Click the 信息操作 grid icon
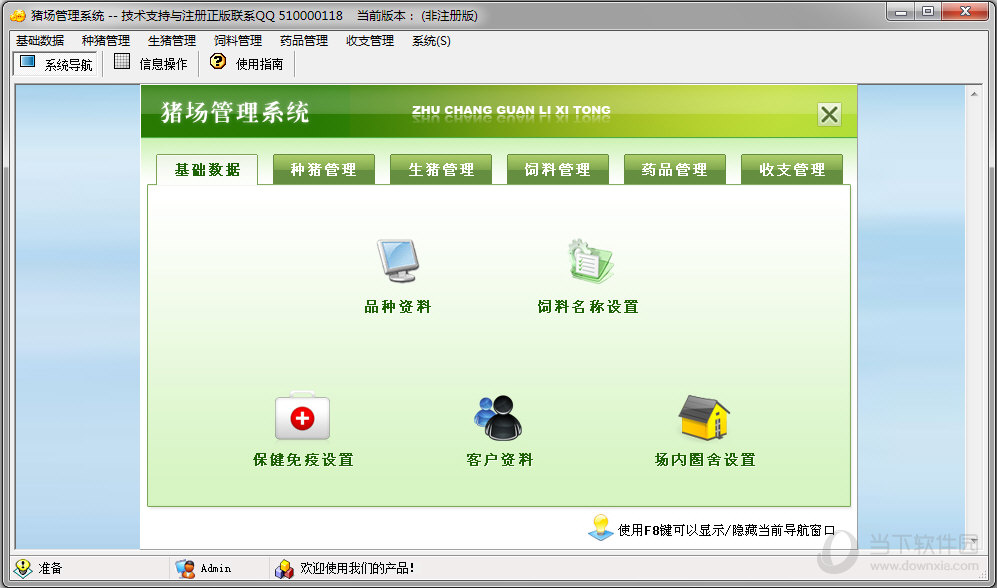 pyautogui.click(x=122, y=62)
